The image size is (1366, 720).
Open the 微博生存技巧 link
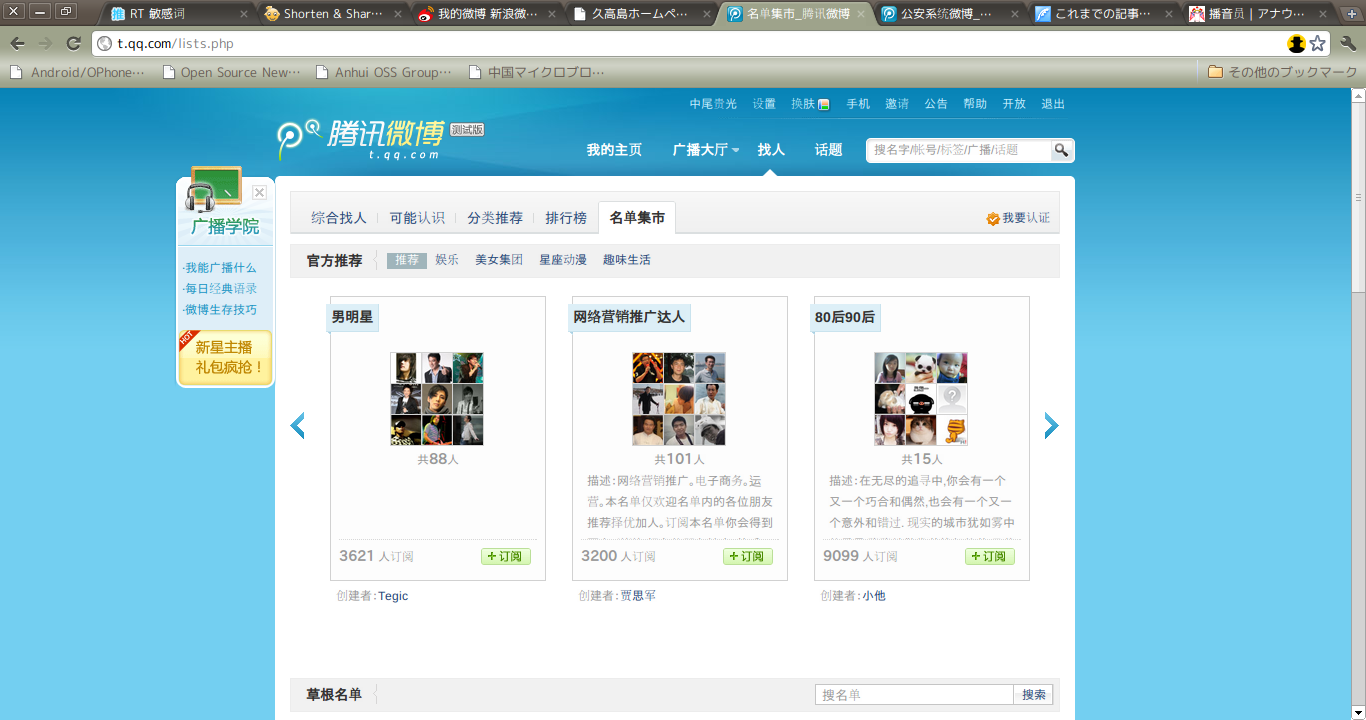pyautogui.click(x=220, y=310)
